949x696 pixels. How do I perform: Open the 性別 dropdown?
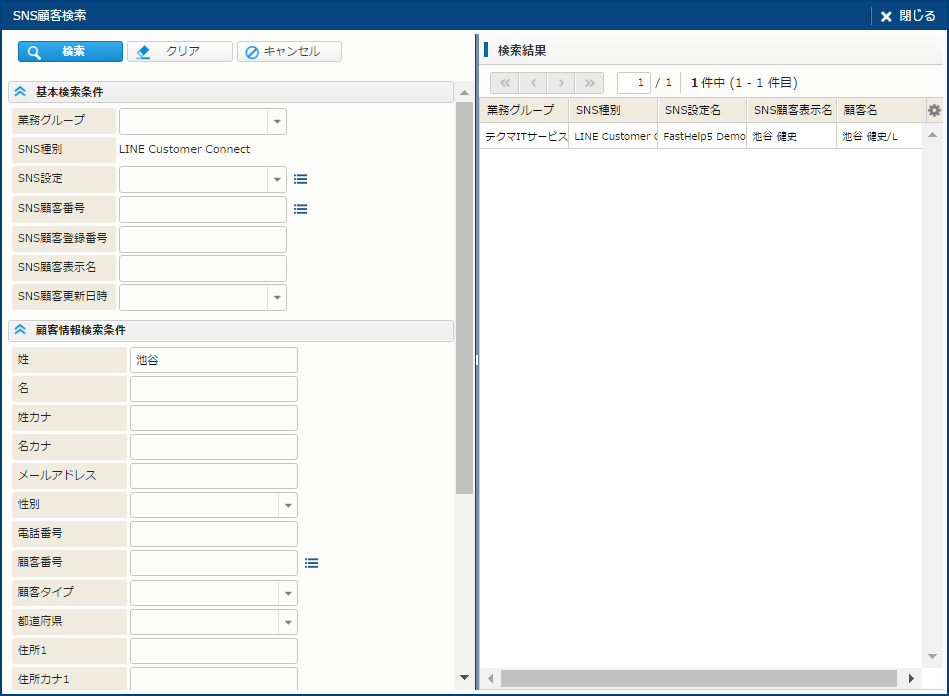coord(287,505)
